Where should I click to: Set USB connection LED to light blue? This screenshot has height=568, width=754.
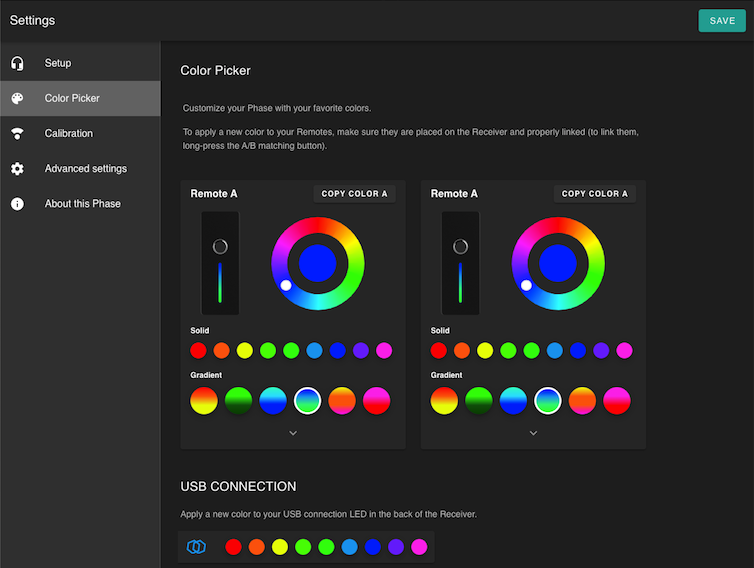350,547
